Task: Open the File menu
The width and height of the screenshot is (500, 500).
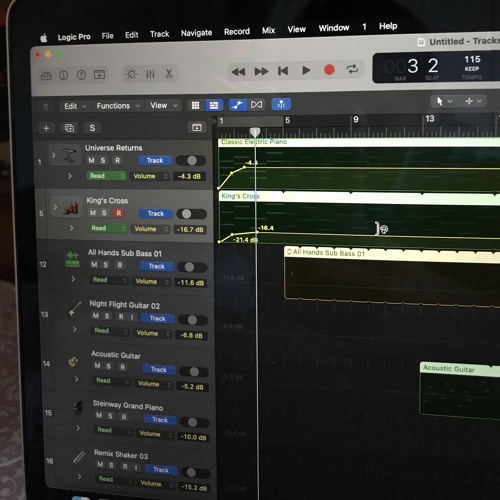Action: point(107,36)
